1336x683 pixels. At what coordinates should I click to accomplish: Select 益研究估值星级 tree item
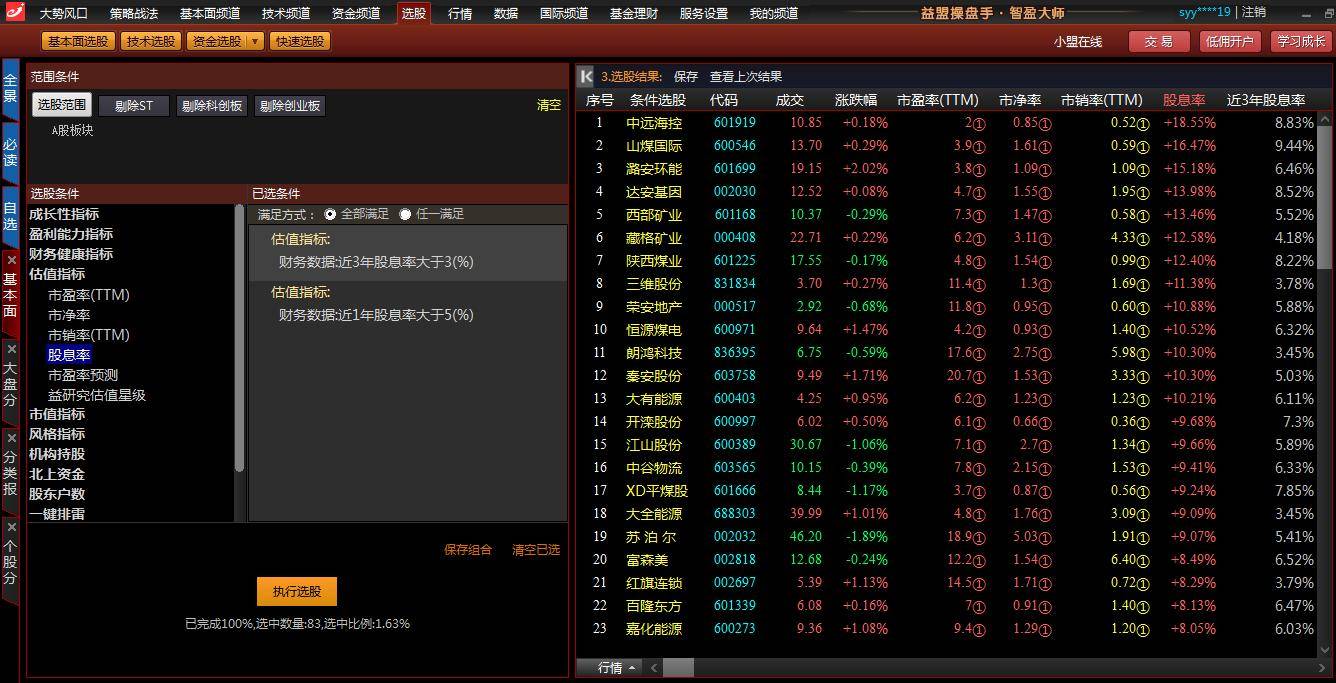click(97, 395)
